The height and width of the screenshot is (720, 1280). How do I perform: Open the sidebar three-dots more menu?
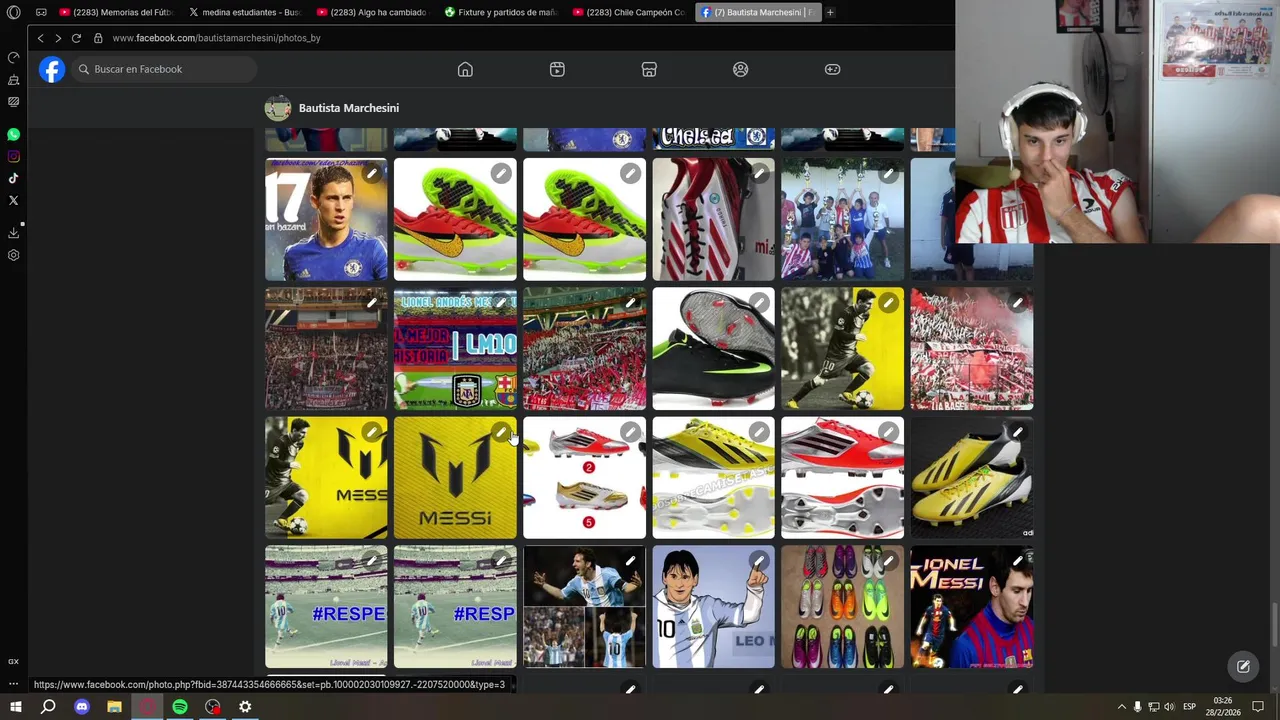click(14, 684)
